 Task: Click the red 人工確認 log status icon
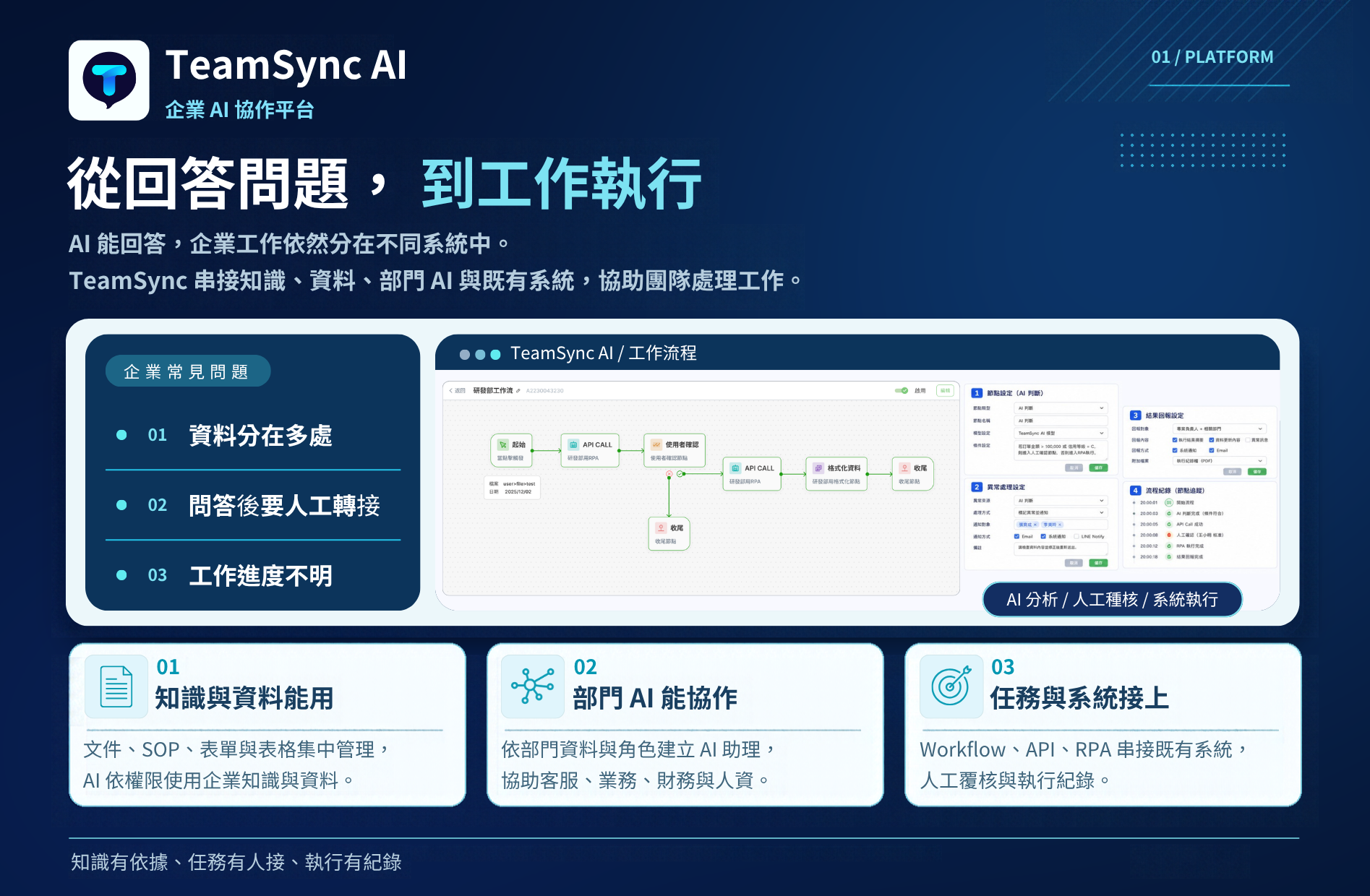[x=1169, y=535]
